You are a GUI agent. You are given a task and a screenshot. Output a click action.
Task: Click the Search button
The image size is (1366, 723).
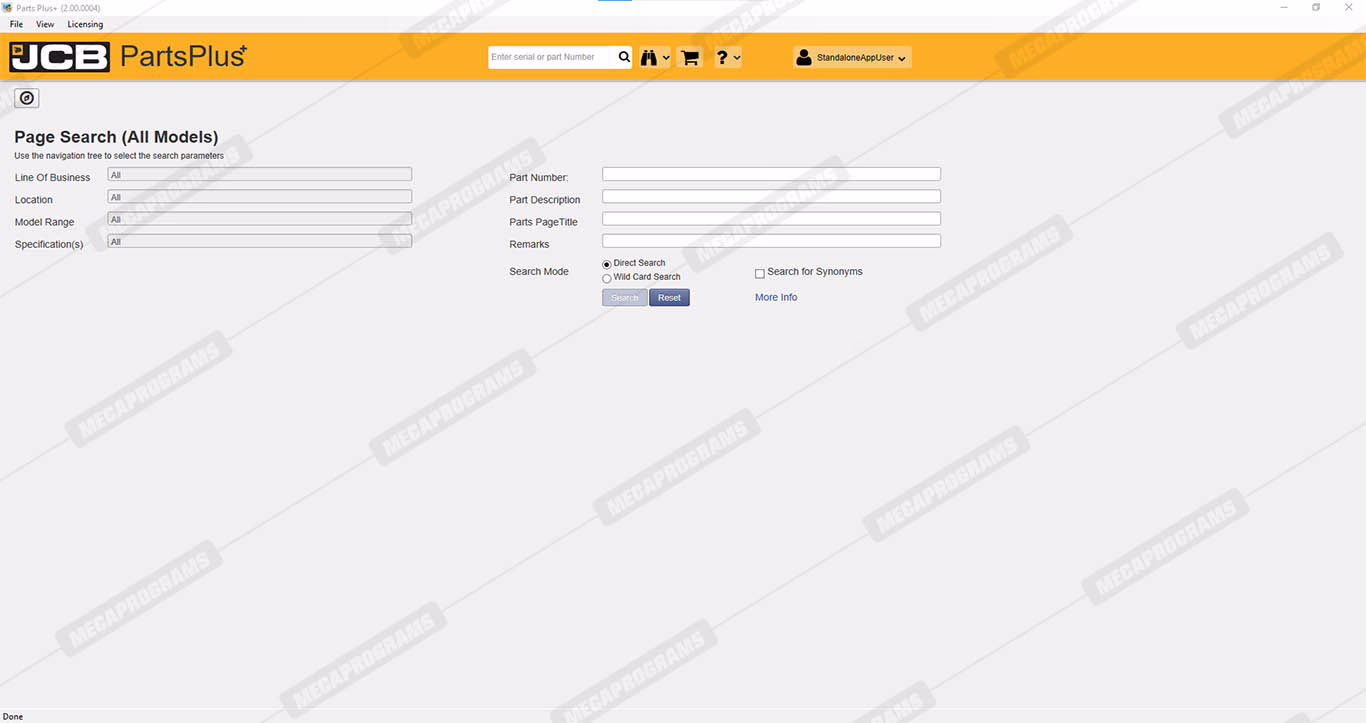click(x=625, y=298)
